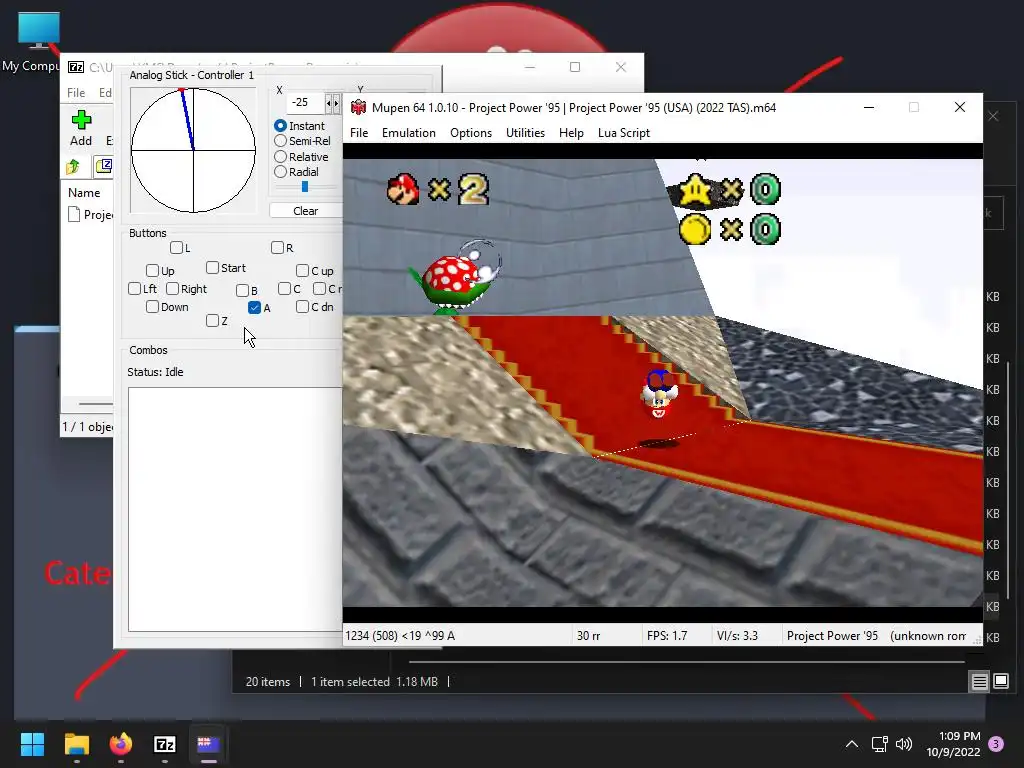Screen dimensions: 1024x768
Task: Show hidden tray icons chevron
Action: coord(852,744)
